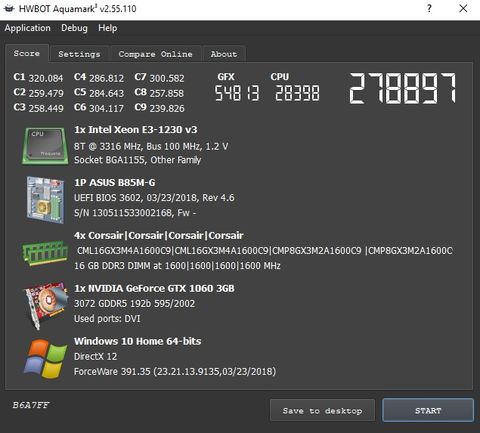This screenshot has width=480, height=433.
Task: Click the GFX label
Action: (x=226, y=77)
